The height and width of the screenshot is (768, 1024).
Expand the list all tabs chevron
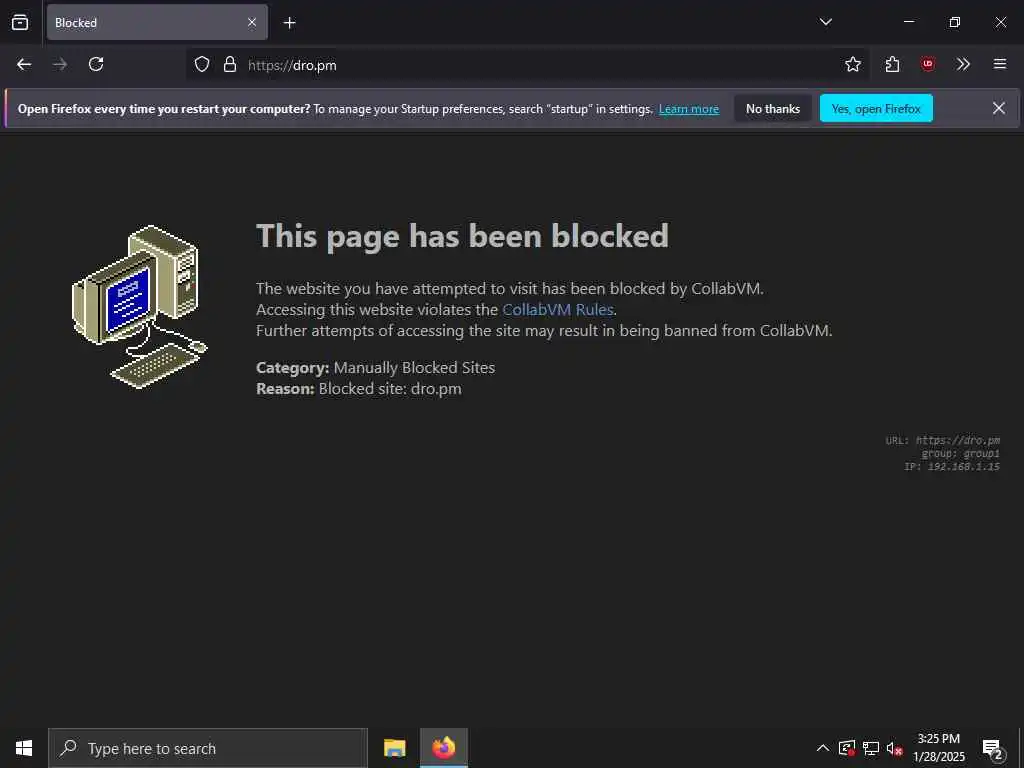[825, 22]
